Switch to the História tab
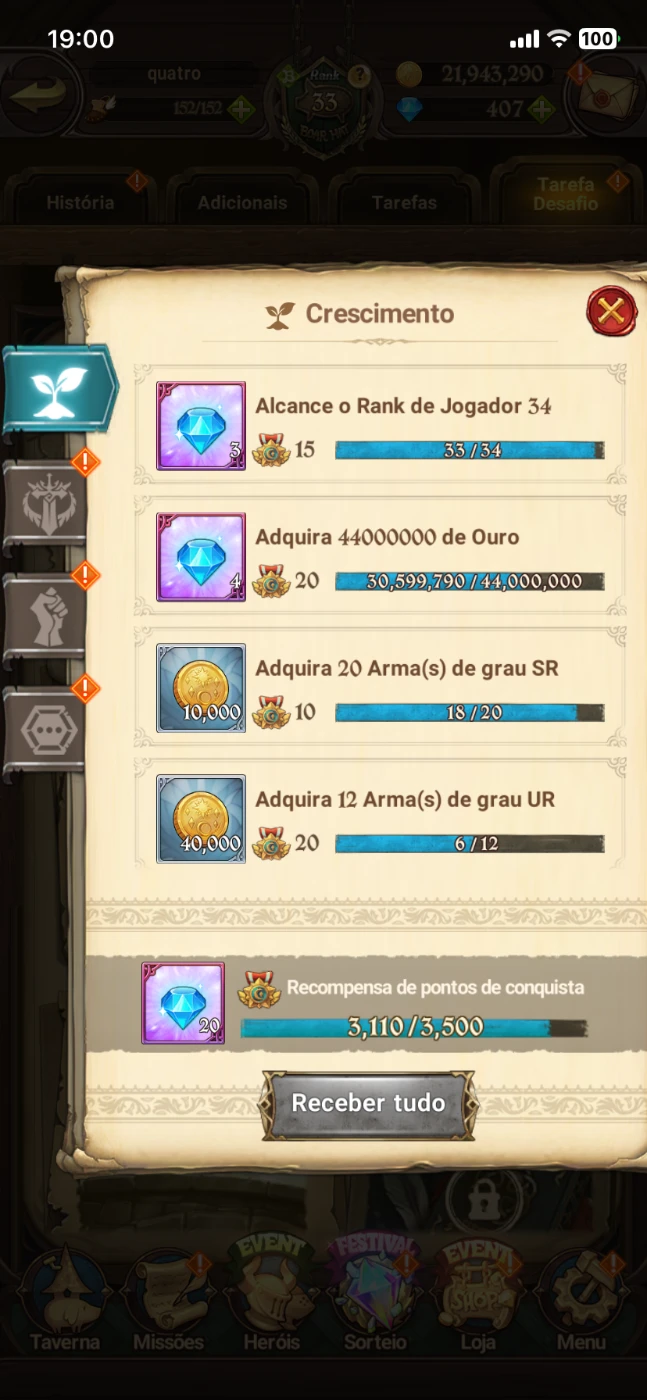Viewport: 647px width, 1400px height. coord(80,202)
